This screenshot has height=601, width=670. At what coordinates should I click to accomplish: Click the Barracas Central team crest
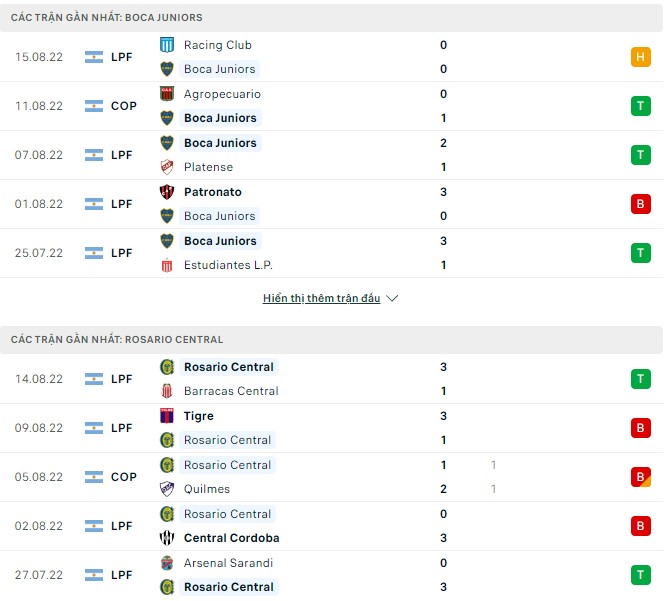[167, 391]
